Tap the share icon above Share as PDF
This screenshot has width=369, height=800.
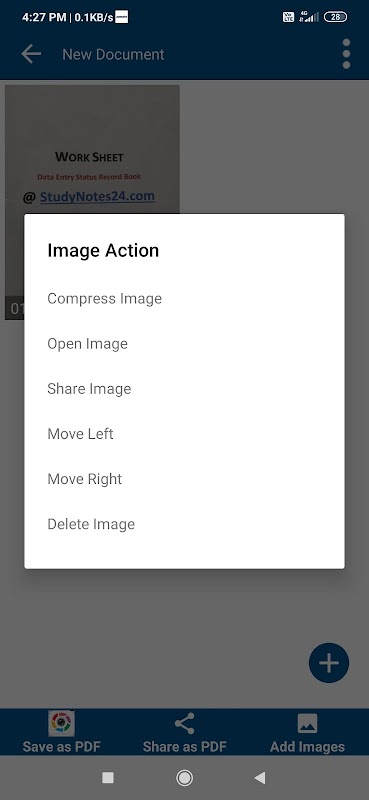coord(184,723)
